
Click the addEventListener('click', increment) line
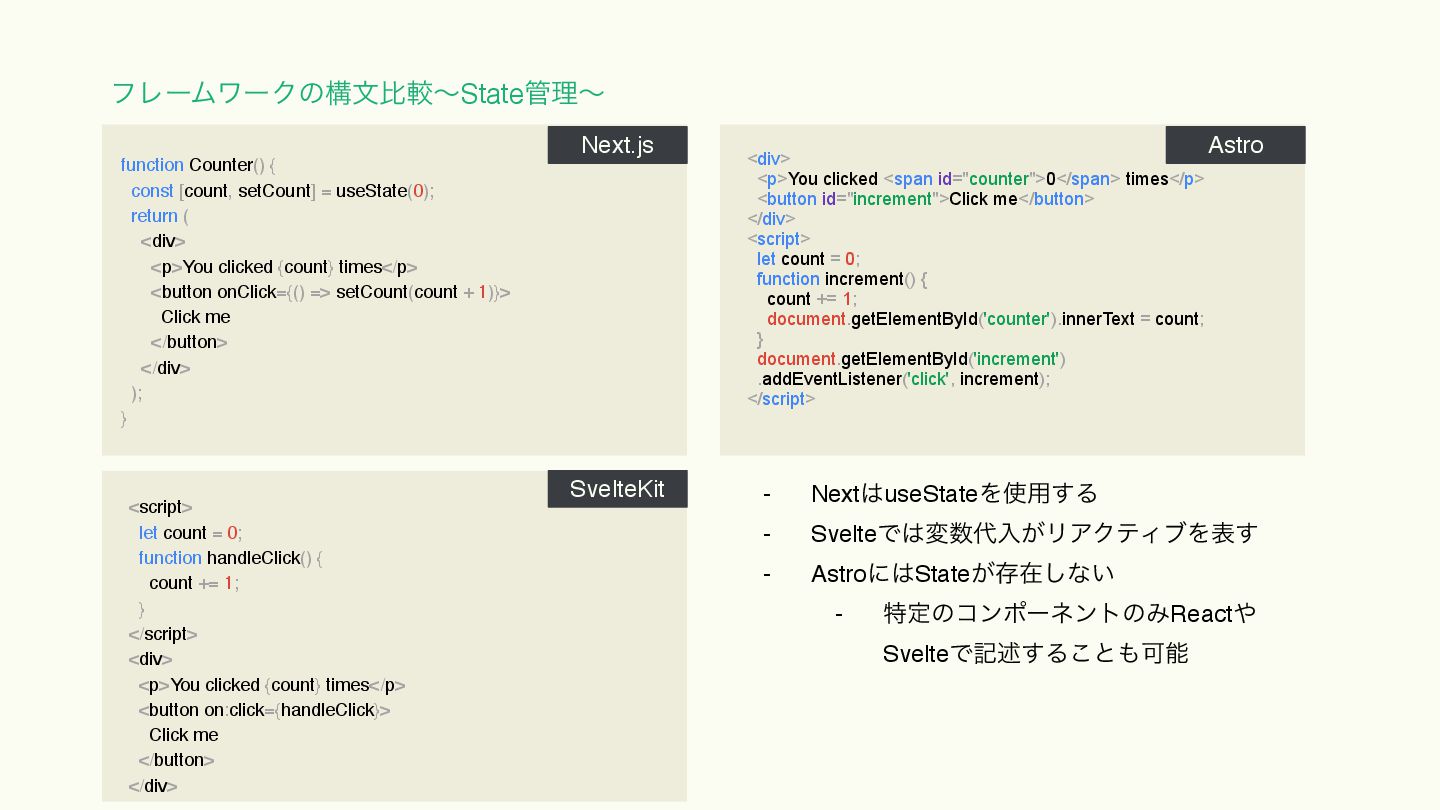point(904,379)
